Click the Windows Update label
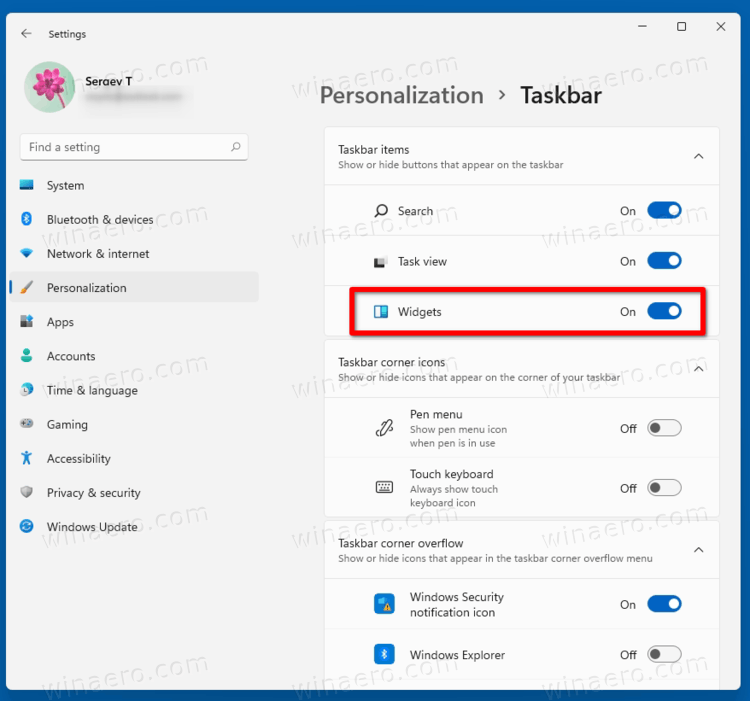The width and height of the screenshot is (750, 701). (x=92, y=527)
